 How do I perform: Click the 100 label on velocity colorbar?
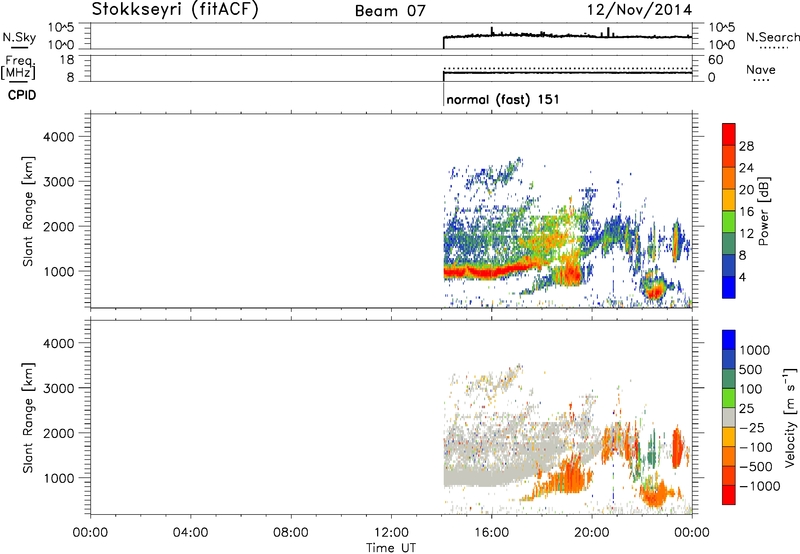pos(750,389)
